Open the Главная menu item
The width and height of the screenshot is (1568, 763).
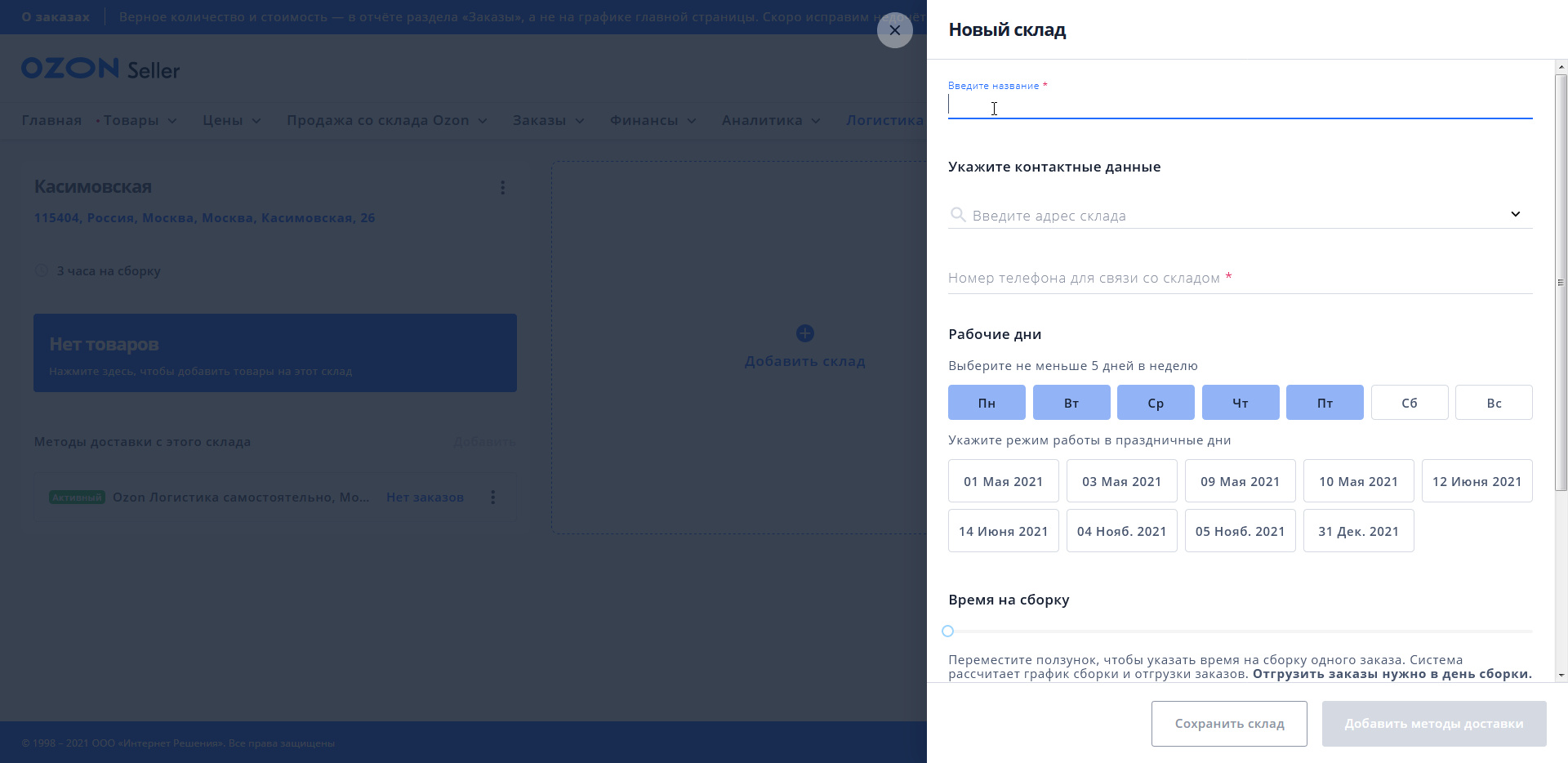click(51, 120)
